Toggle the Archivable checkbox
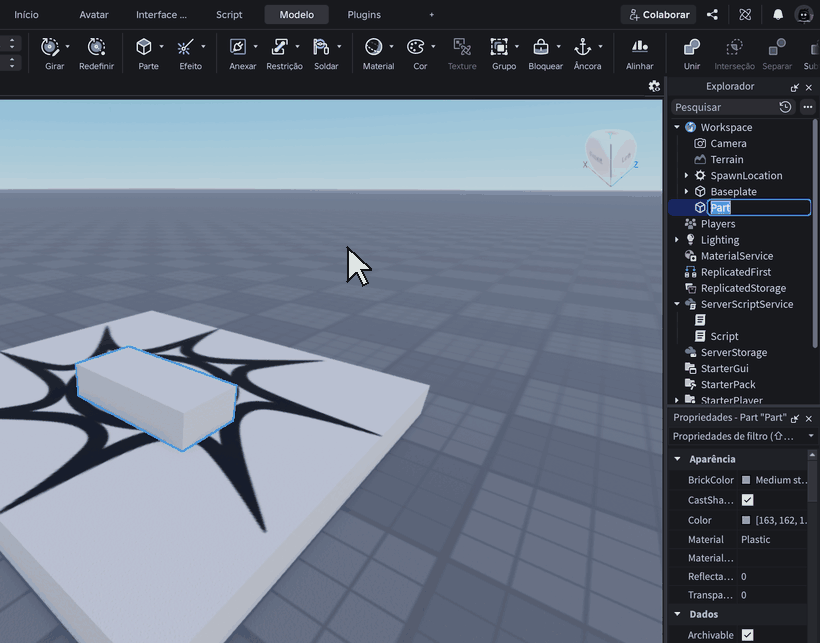820x643 pixels. [747, 635]
